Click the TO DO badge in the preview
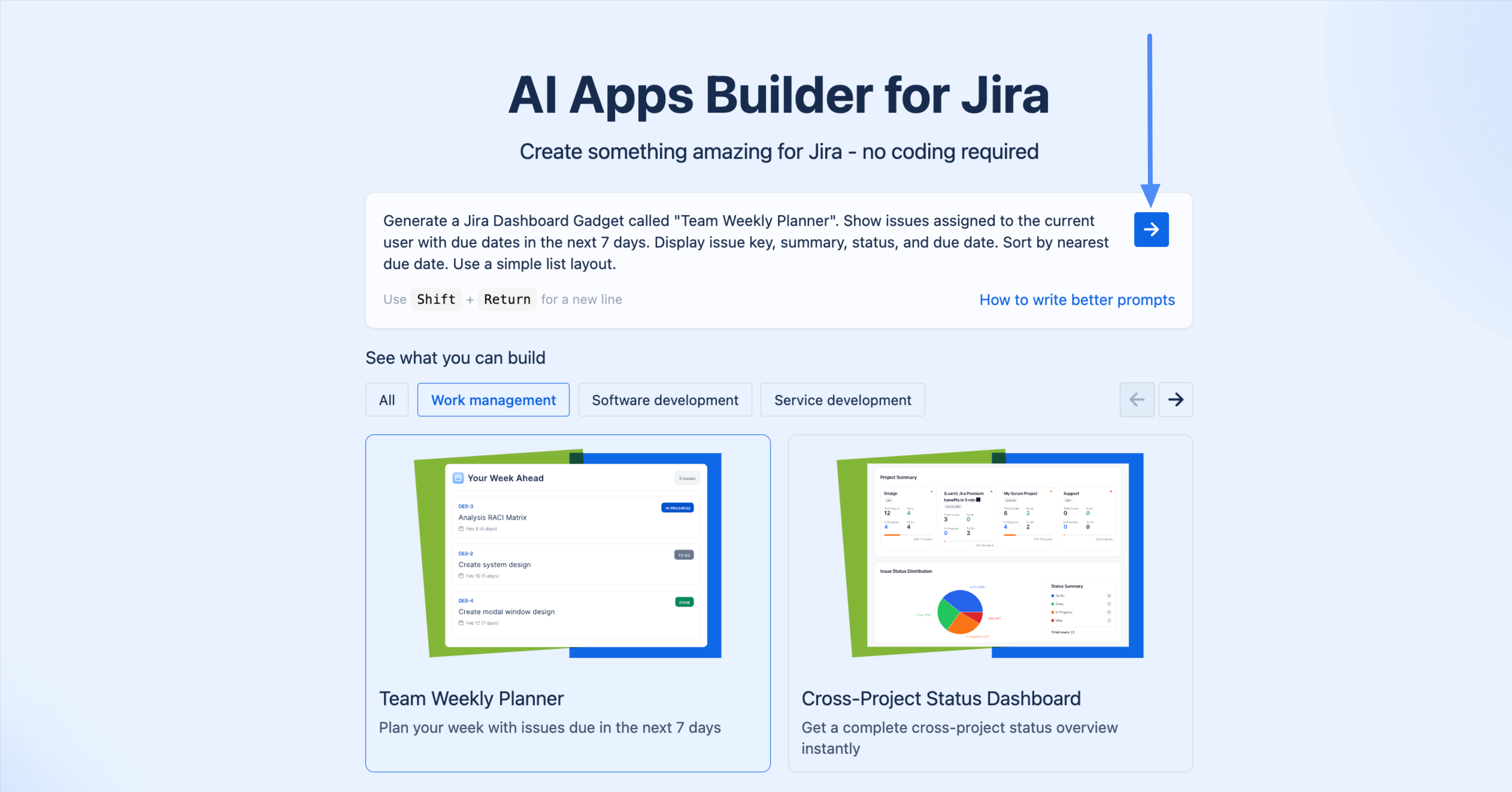Viewport: 1512px width, 792px height. tap(684, 555)
